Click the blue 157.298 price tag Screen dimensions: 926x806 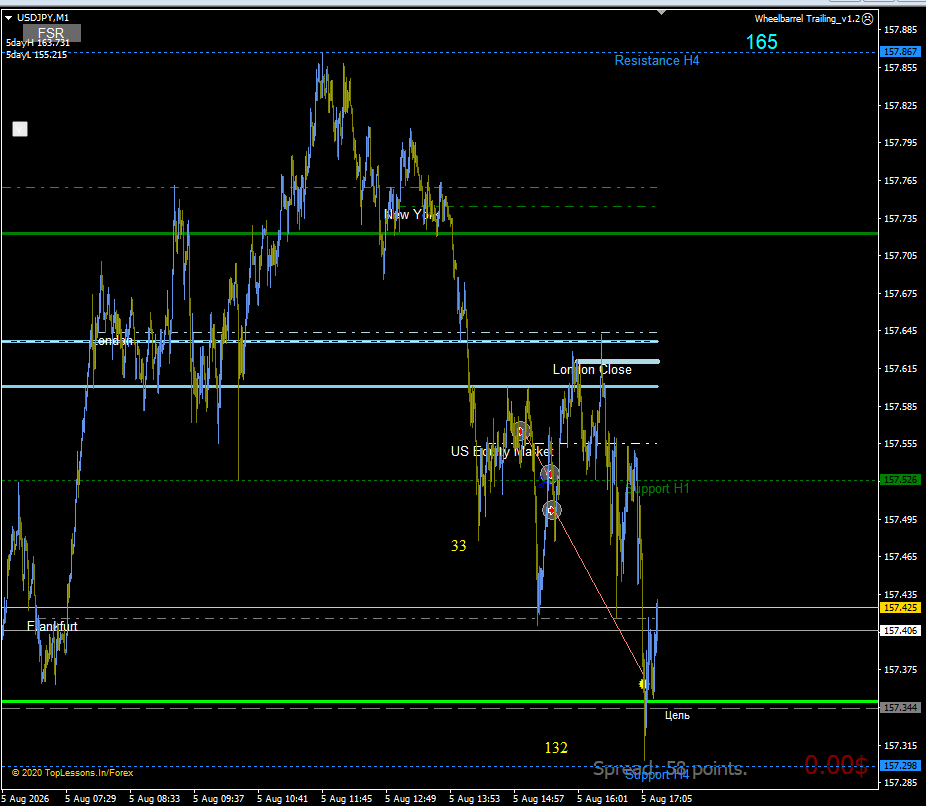click(900, 766)
